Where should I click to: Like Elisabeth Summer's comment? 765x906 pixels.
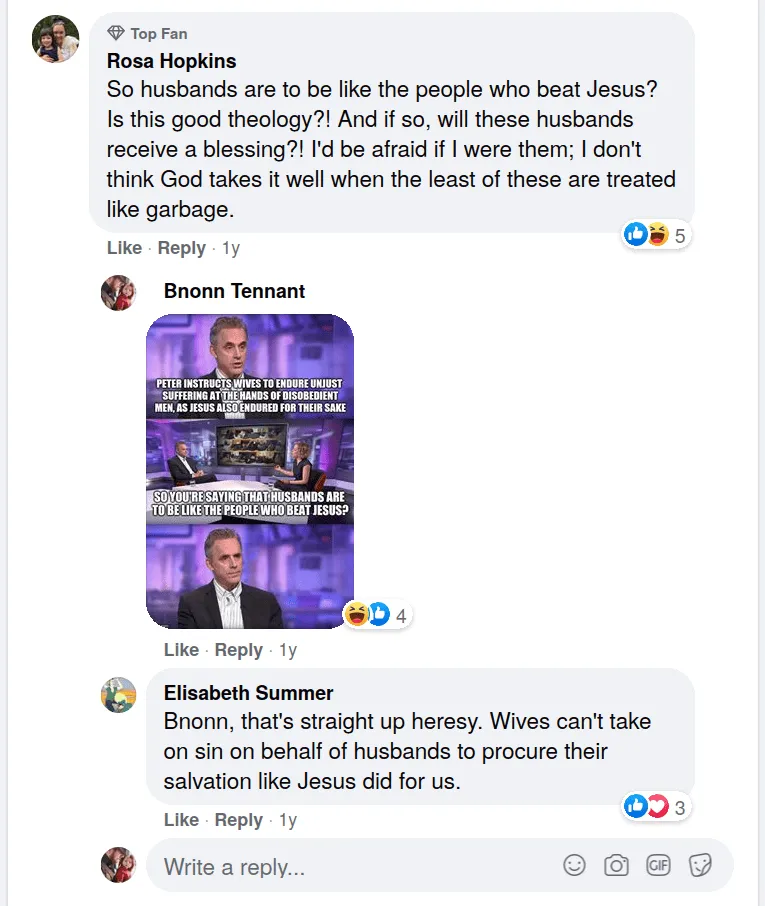tap(182, 819)
